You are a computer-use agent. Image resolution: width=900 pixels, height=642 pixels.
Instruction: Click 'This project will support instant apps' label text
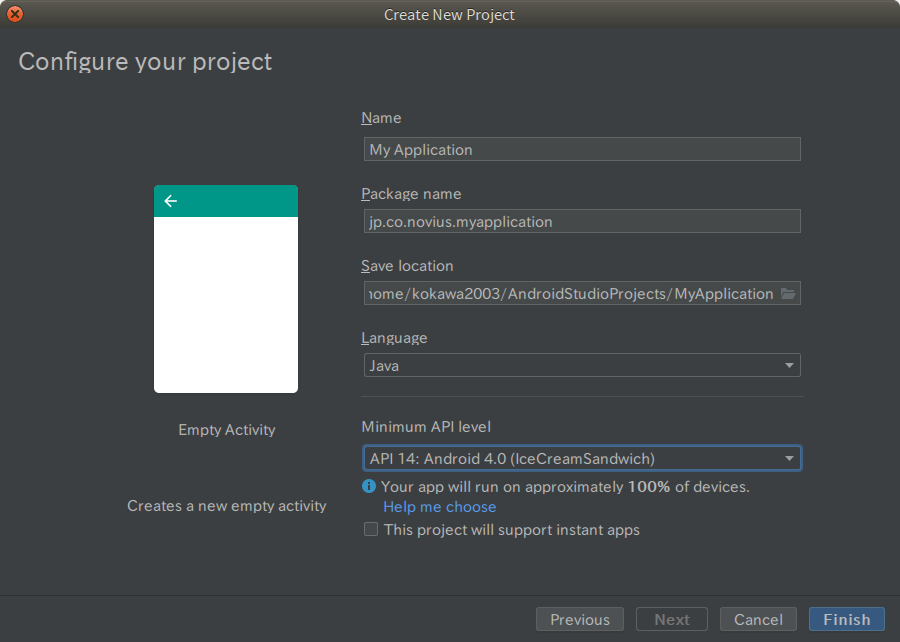click(x=511, y=530)
